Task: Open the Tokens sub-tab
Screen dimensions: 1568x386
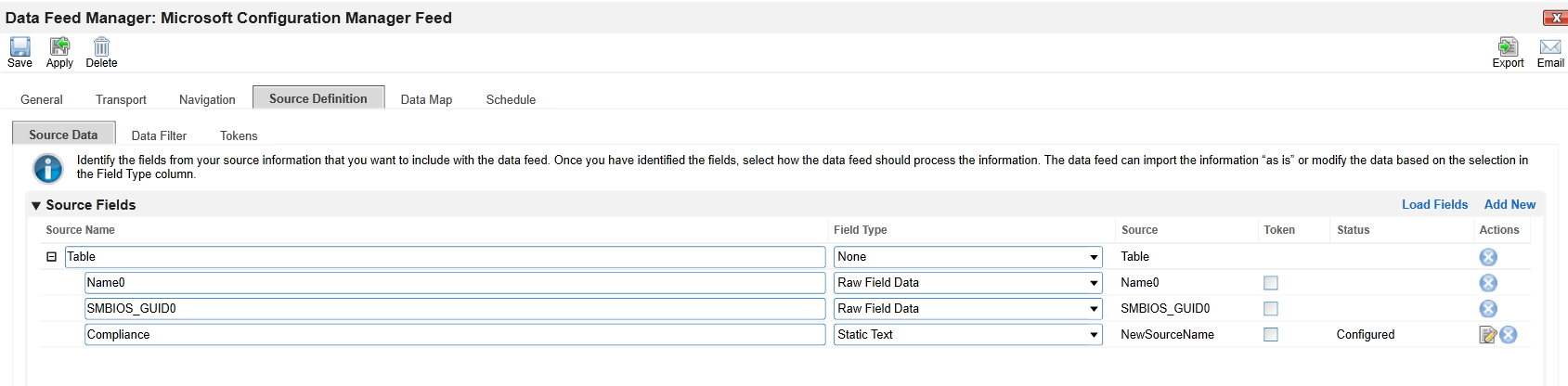Action: pos(239,135)
